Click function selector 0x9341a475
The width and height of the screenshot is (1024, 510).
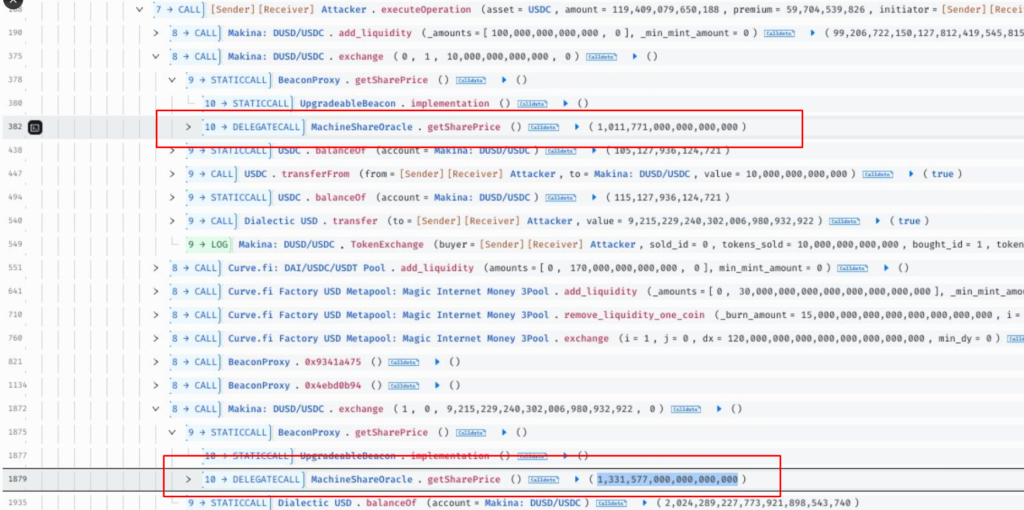[x=333, y=362]
